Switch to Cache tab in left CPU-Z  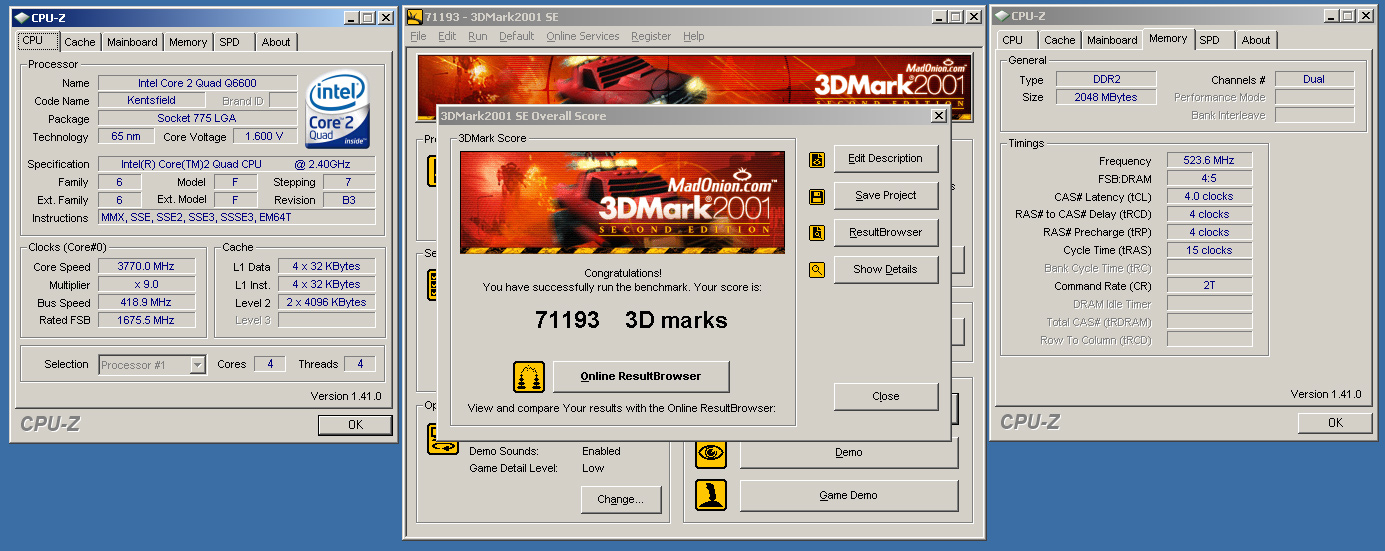pyautogui.click(x=80, y=42)
